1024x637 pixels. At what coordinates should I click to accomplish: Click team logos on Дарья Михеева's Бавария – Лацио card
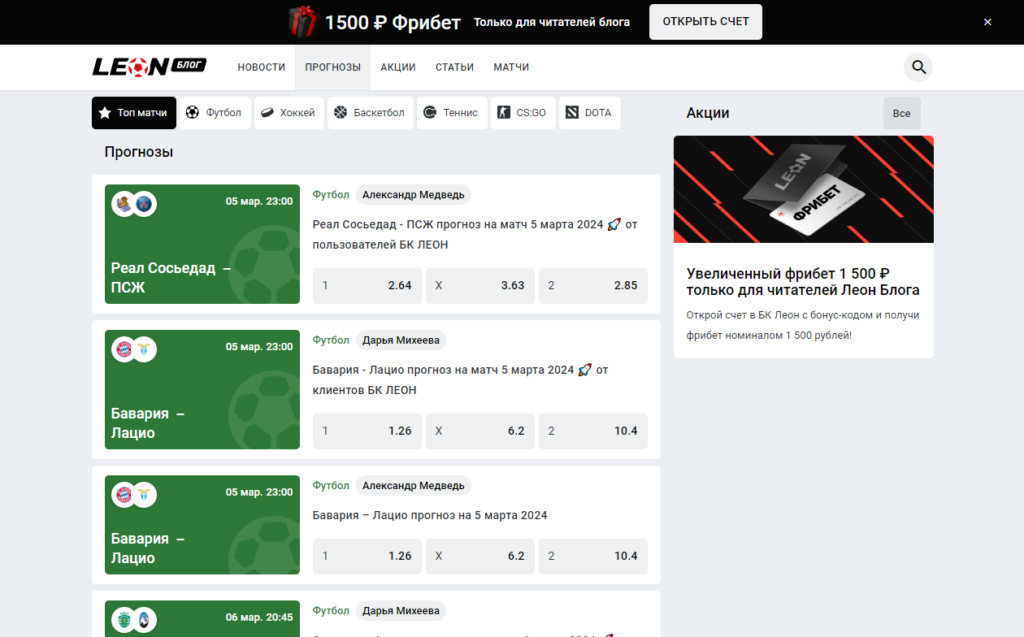(134, 350)
